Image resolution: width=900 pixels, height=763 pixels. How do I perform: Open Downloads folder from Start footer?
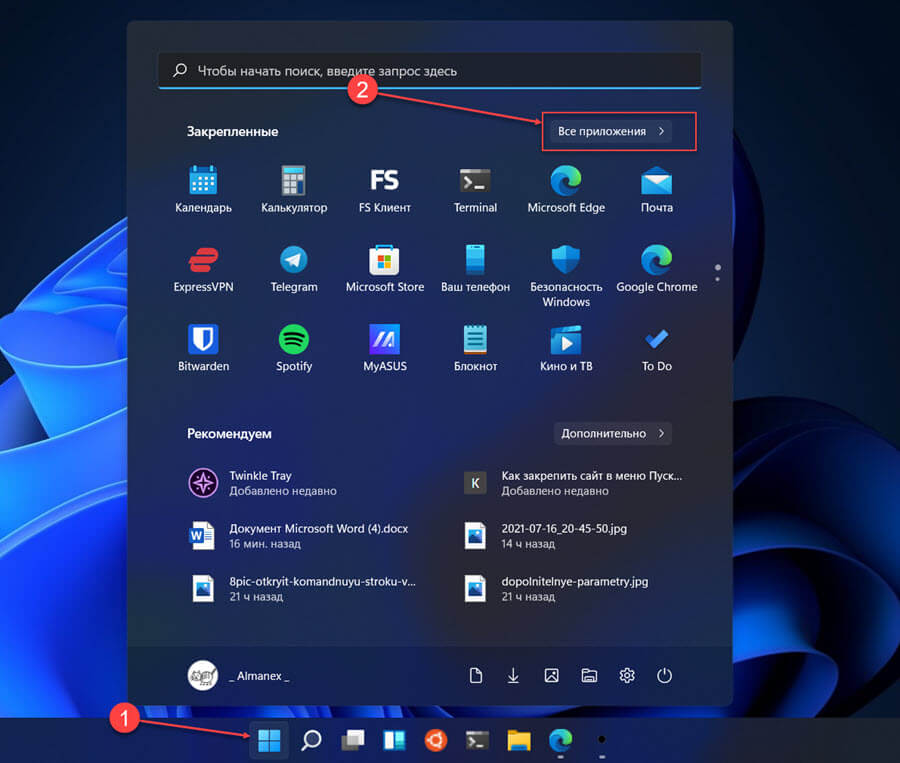click(513, 676)
